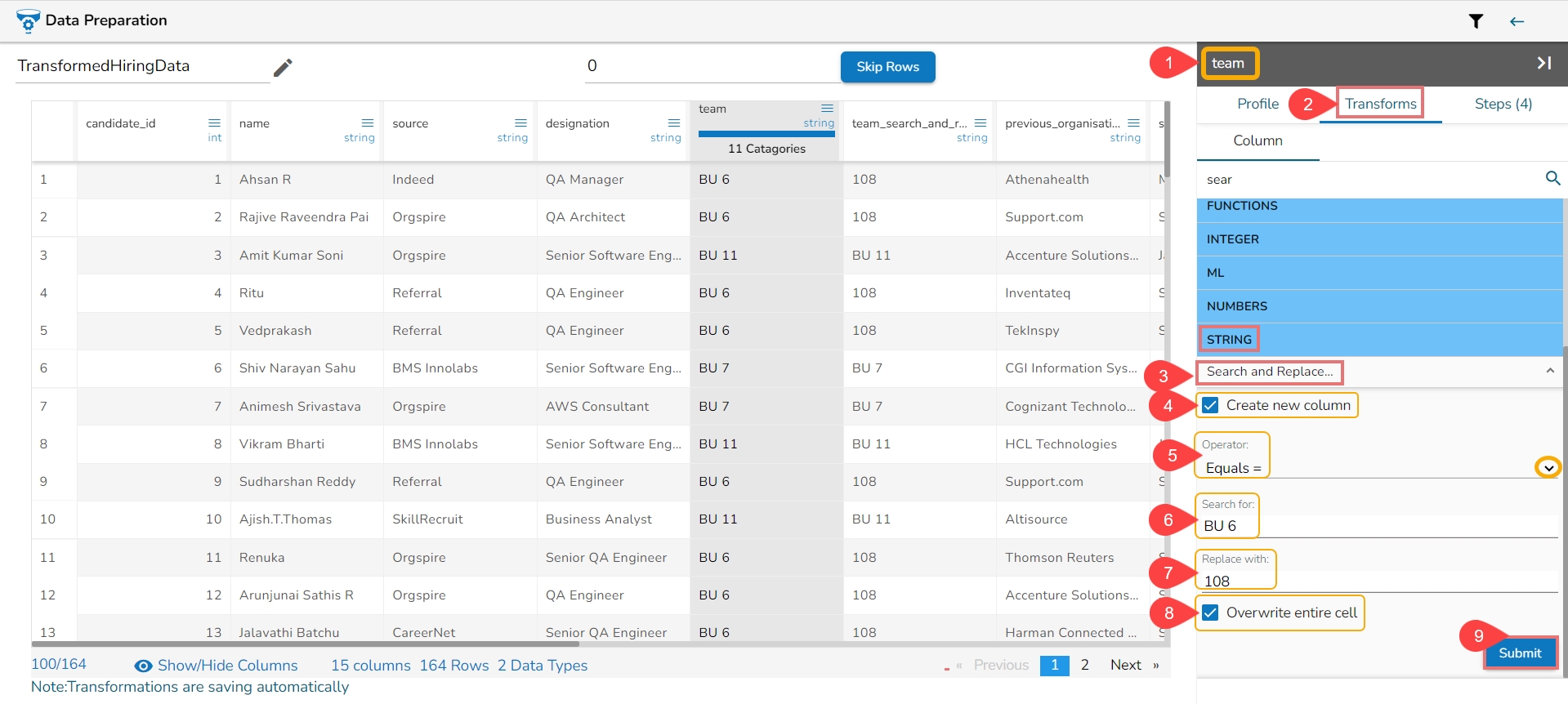Switch to the Steps (4) tab
This screenshot has height=704, width=1568.
[1503, 104]
